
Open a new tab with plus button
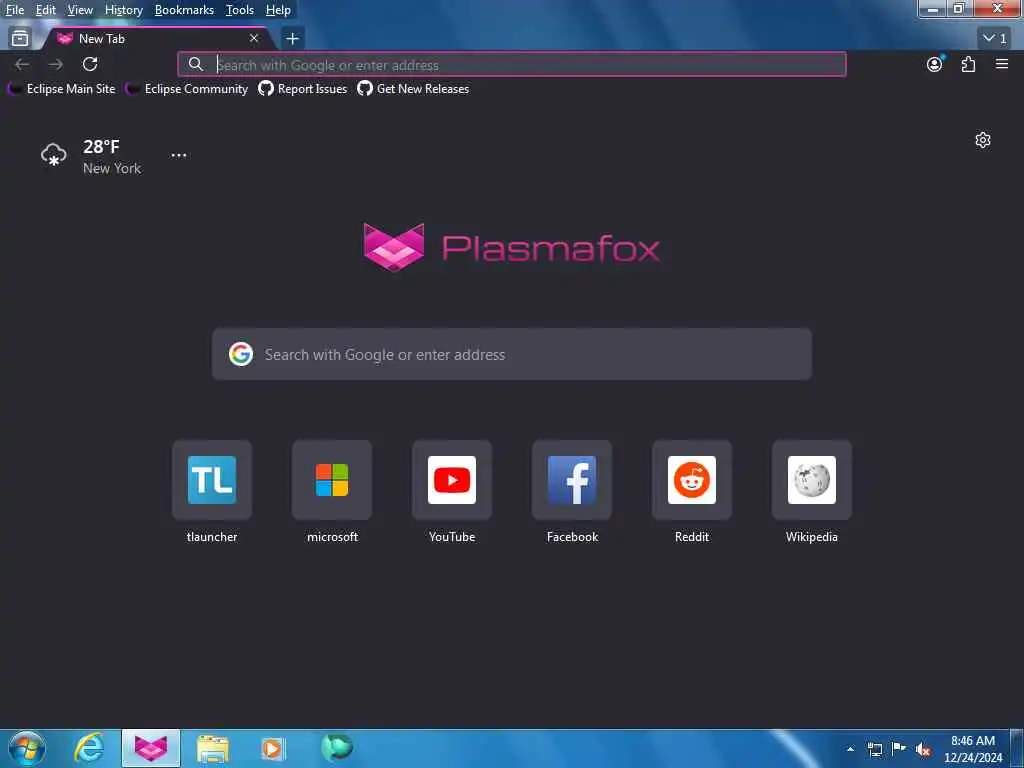293,39
